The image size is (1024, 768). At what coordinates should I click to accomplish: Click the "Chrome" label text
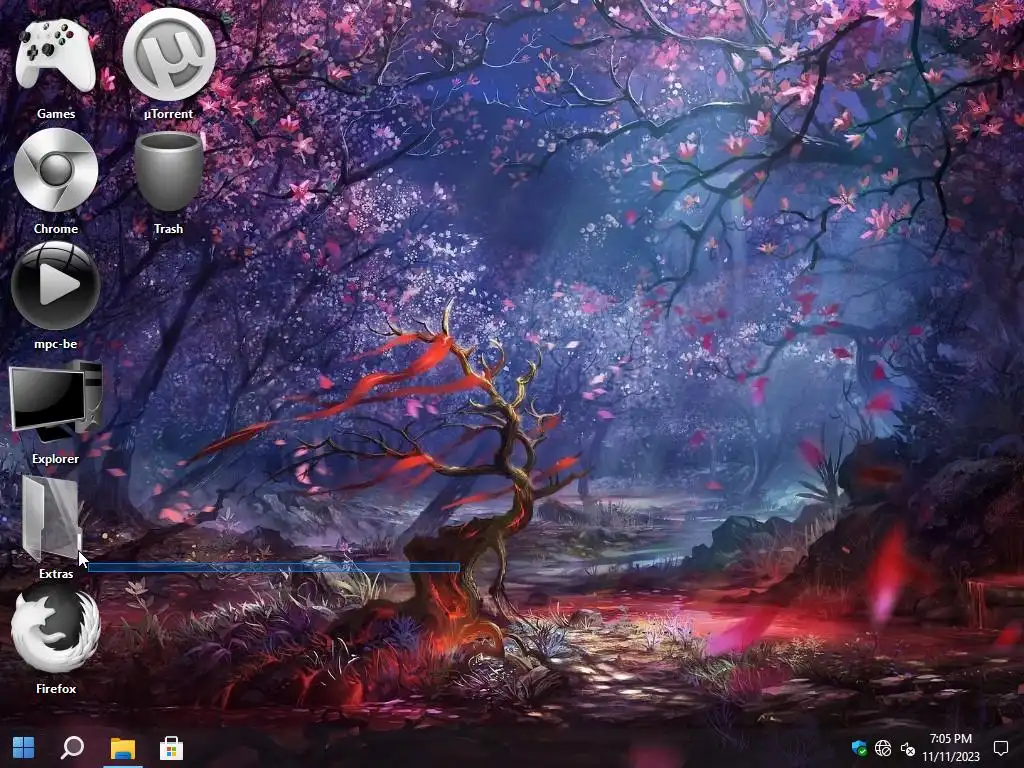point(56,229)
